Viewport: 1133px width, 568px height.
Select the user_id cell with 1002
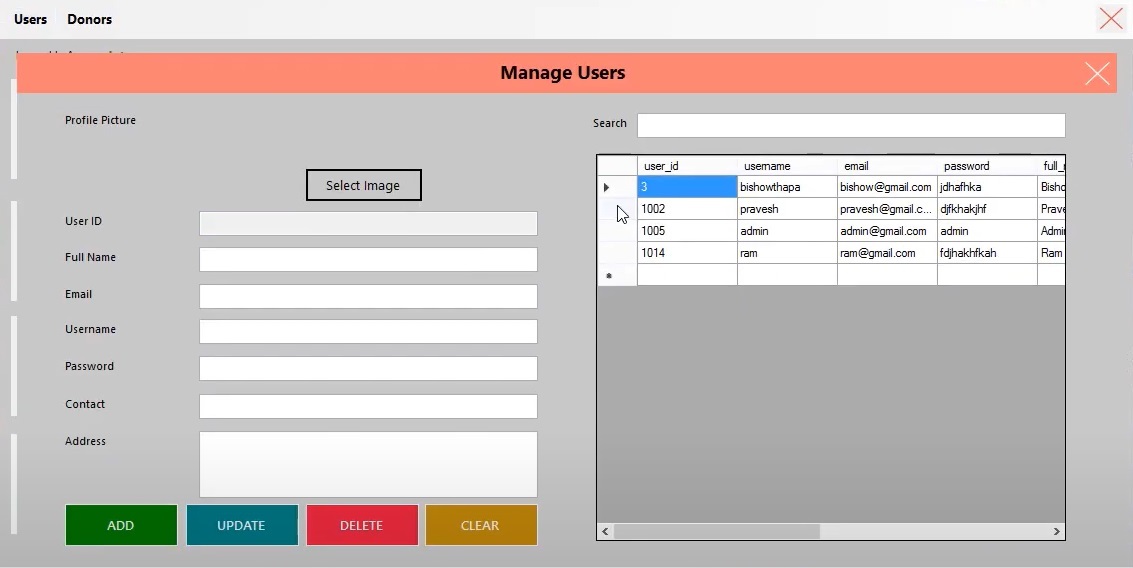(687, 209)
